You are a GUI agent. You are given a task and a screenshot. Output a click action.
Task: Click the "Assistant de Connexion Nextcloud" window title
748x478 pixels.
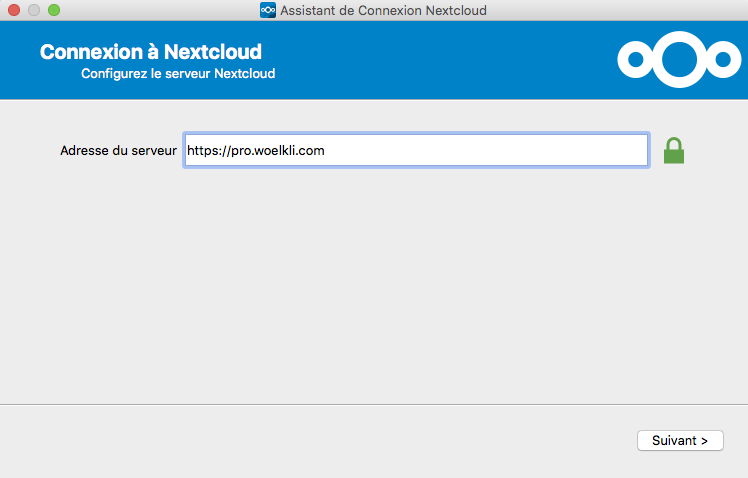click(383, 10)
